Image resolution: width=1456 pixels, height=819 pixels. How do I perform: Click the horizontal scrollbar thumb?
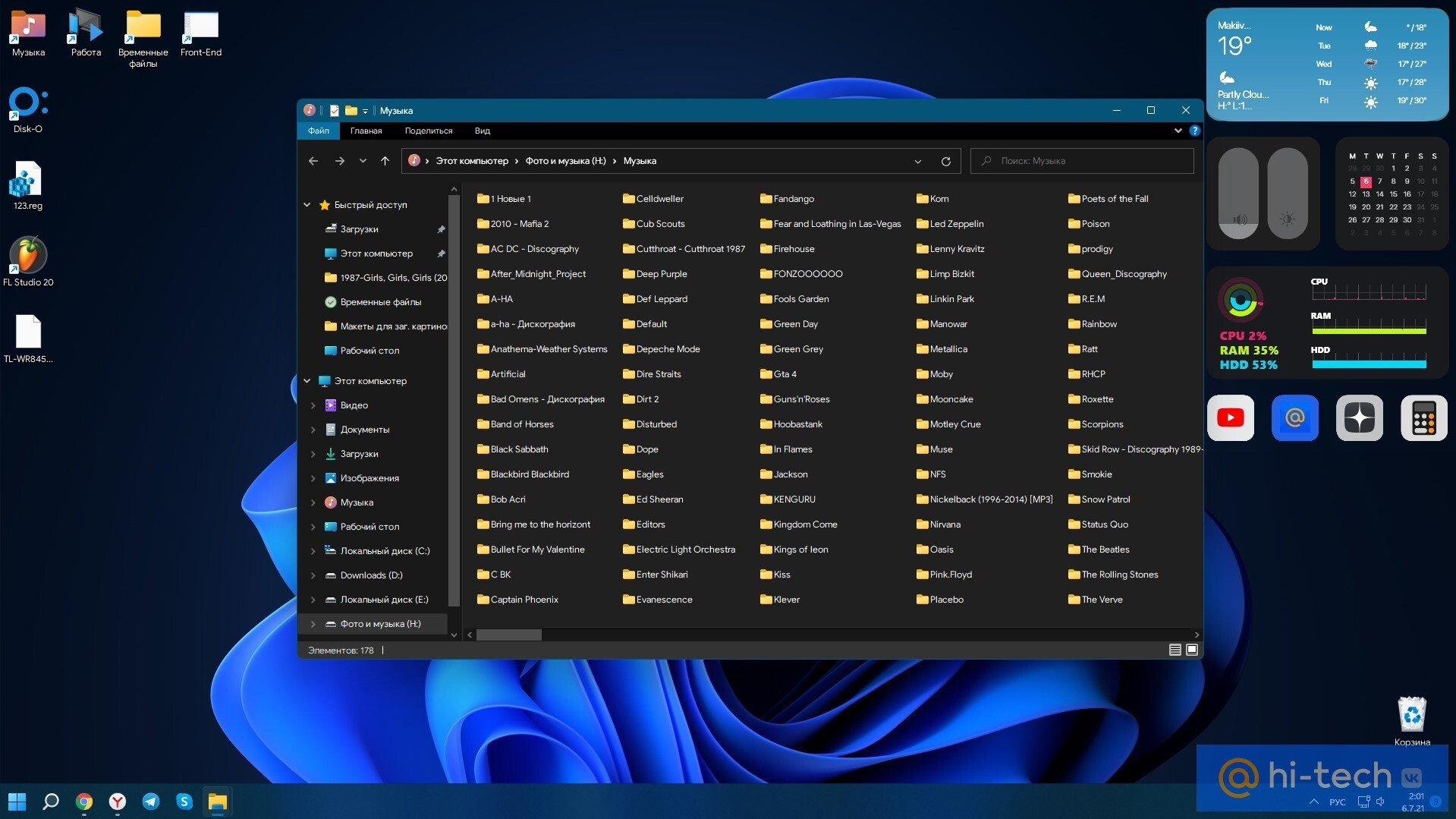509,635
